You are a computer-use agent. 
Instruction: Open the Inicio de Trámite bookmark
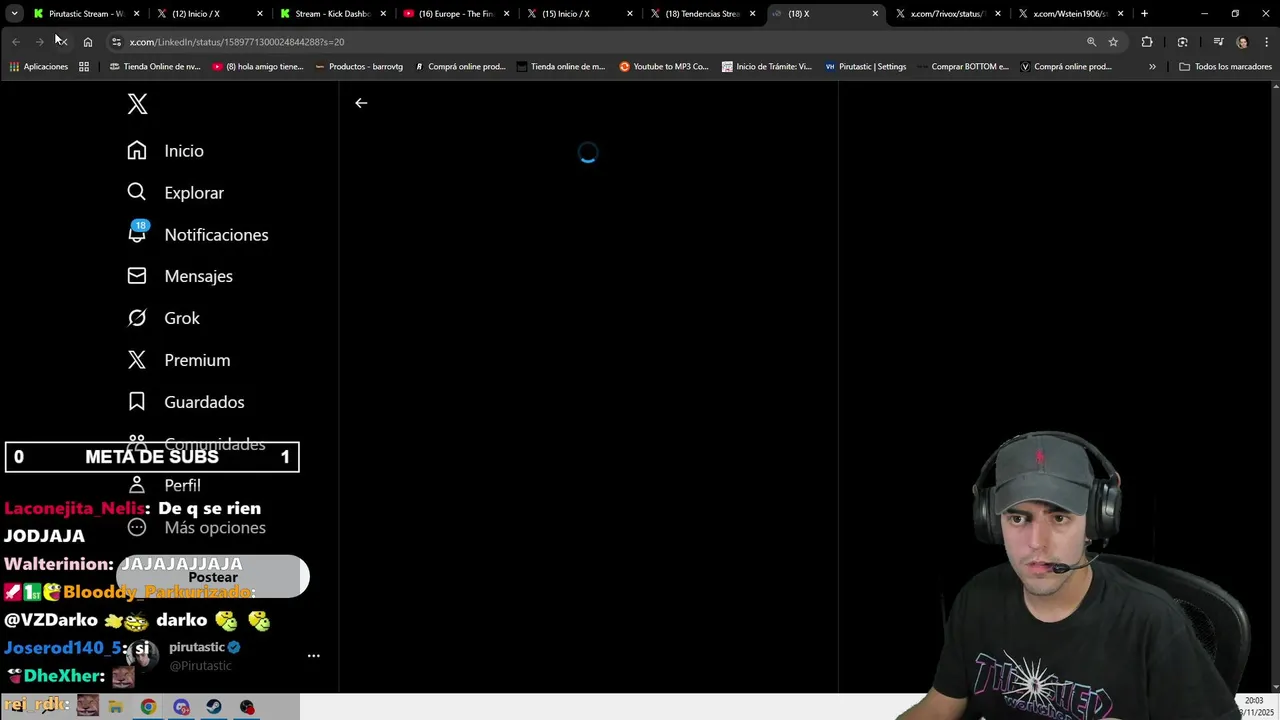click(x=767, y=67)
